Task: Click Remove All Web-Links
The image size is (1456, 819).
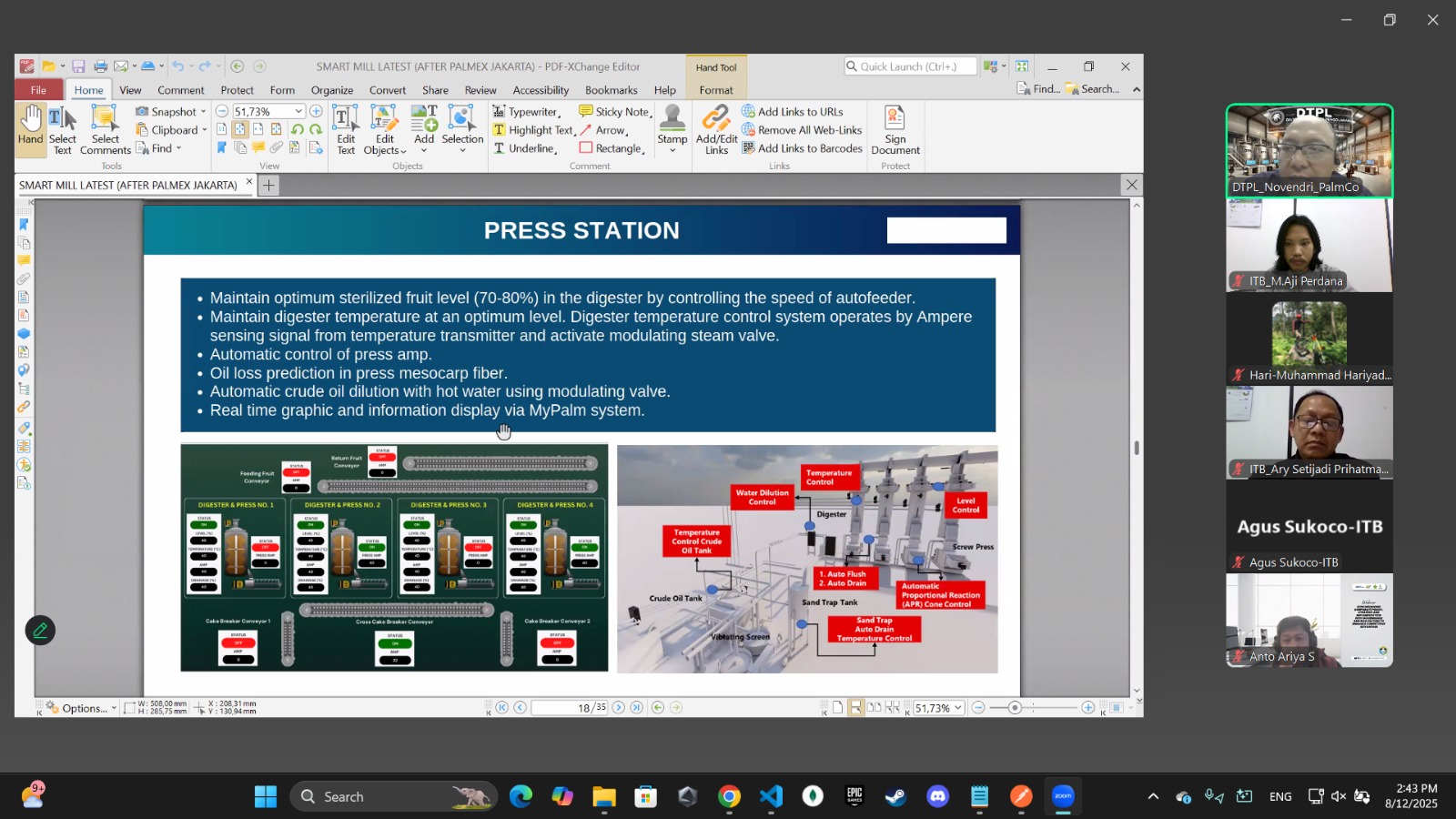Action: coord(802,130)
